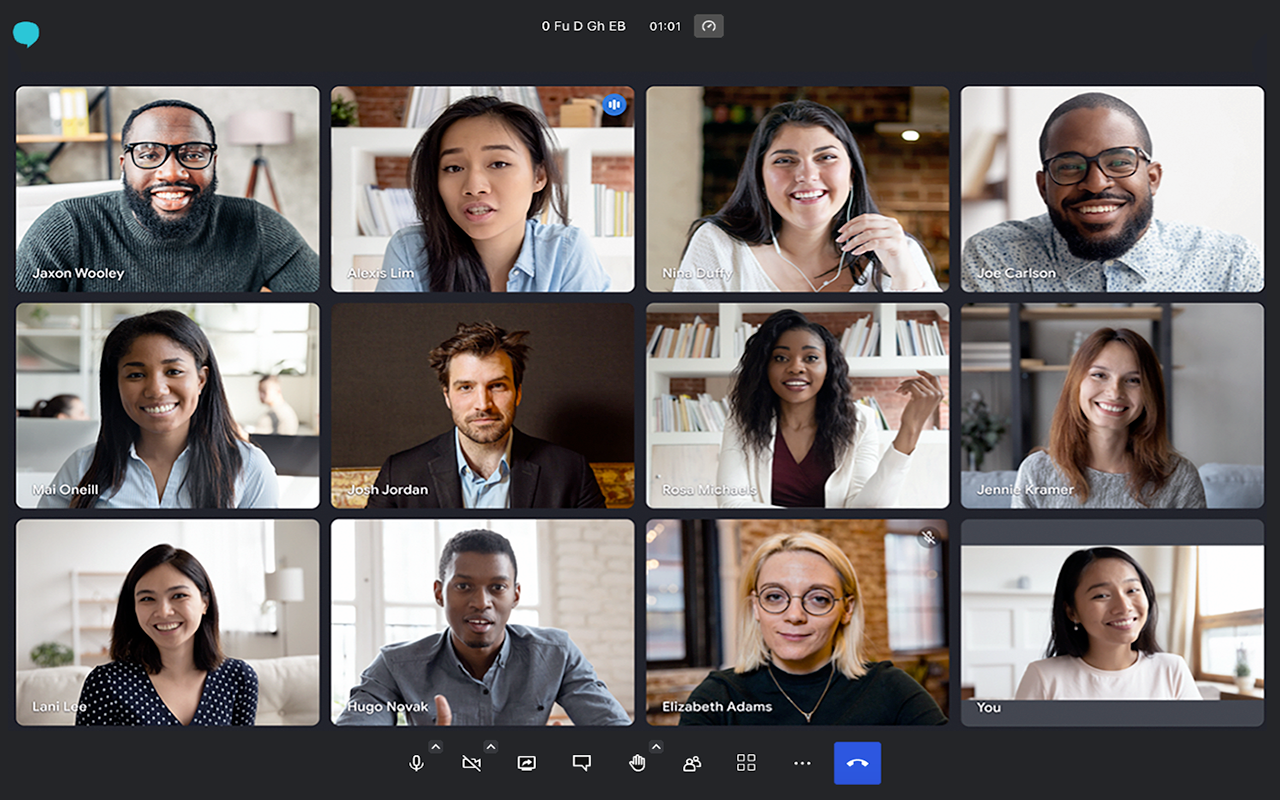
Task: Raise your hand
Action: 637,763
